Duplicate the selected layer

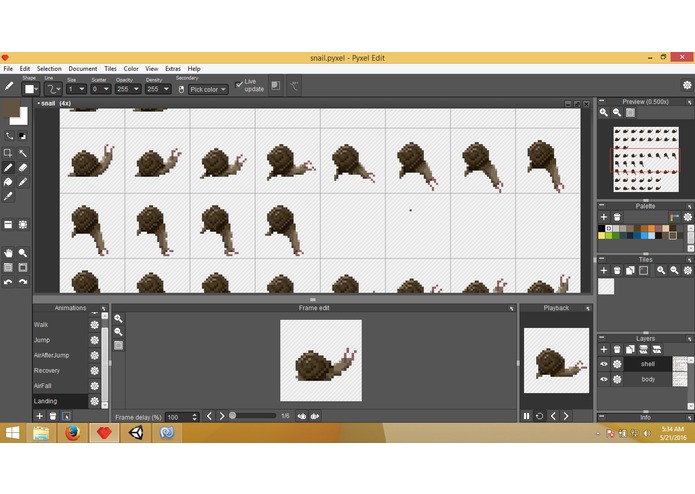tap(630, 350)
